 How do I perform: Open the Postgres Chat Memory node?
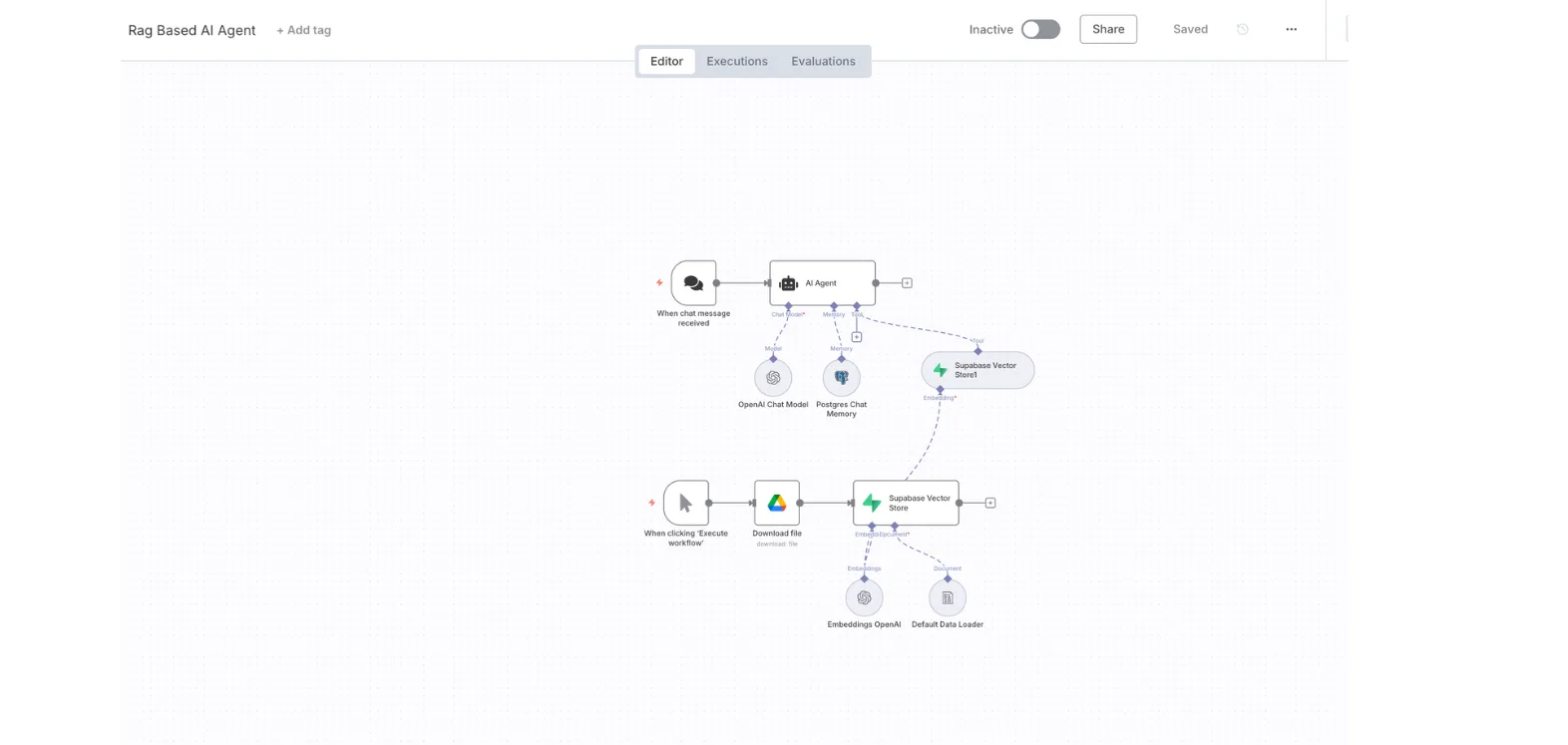pyautogui.click(x=841, y=378)
